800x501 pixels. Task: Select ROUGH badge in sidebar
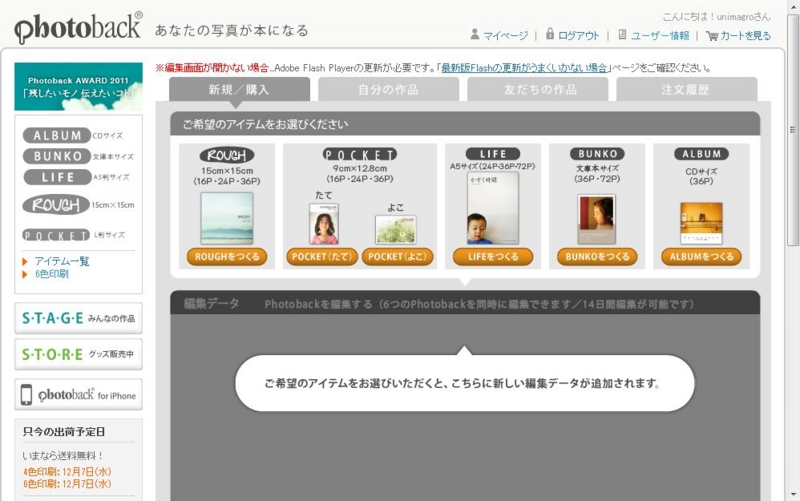(56, 205)
